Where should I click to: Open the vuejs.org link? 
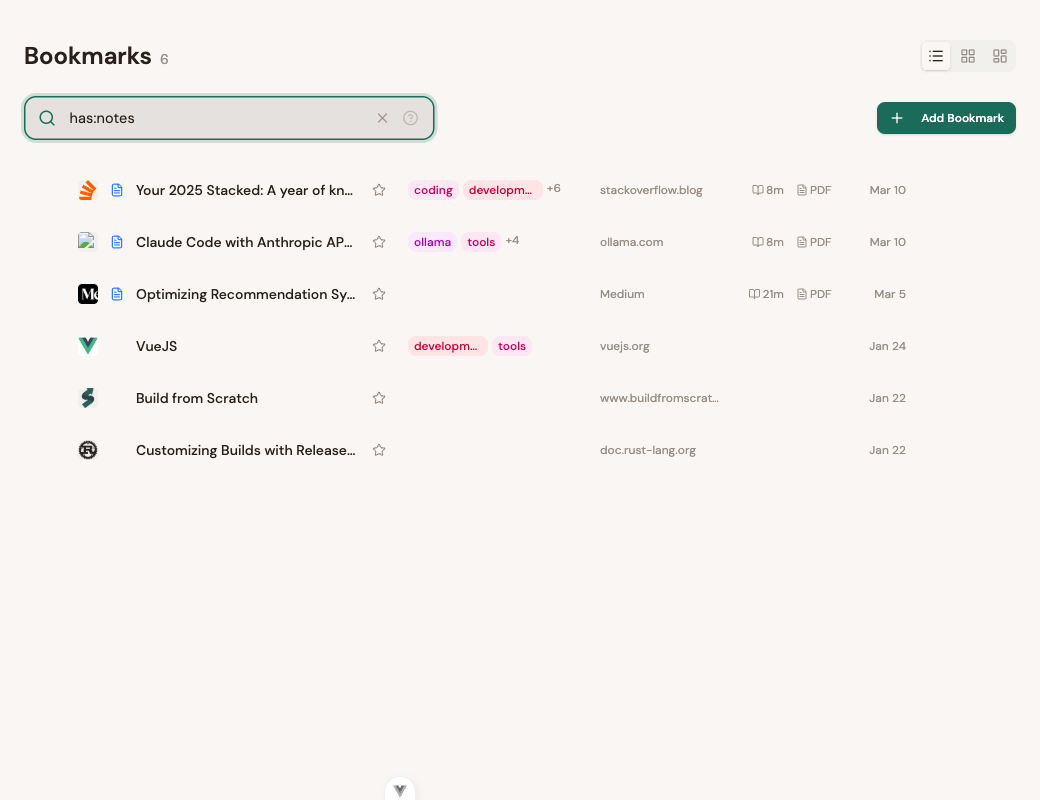[x=624, y=346]
